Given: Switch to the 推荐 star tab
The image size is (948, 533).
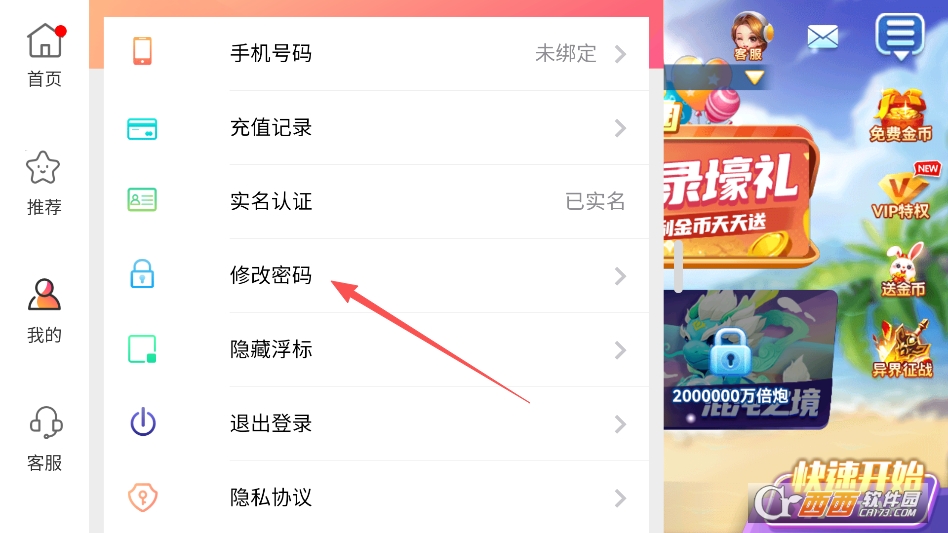Looking at the screenshot, I should point(44,183).
